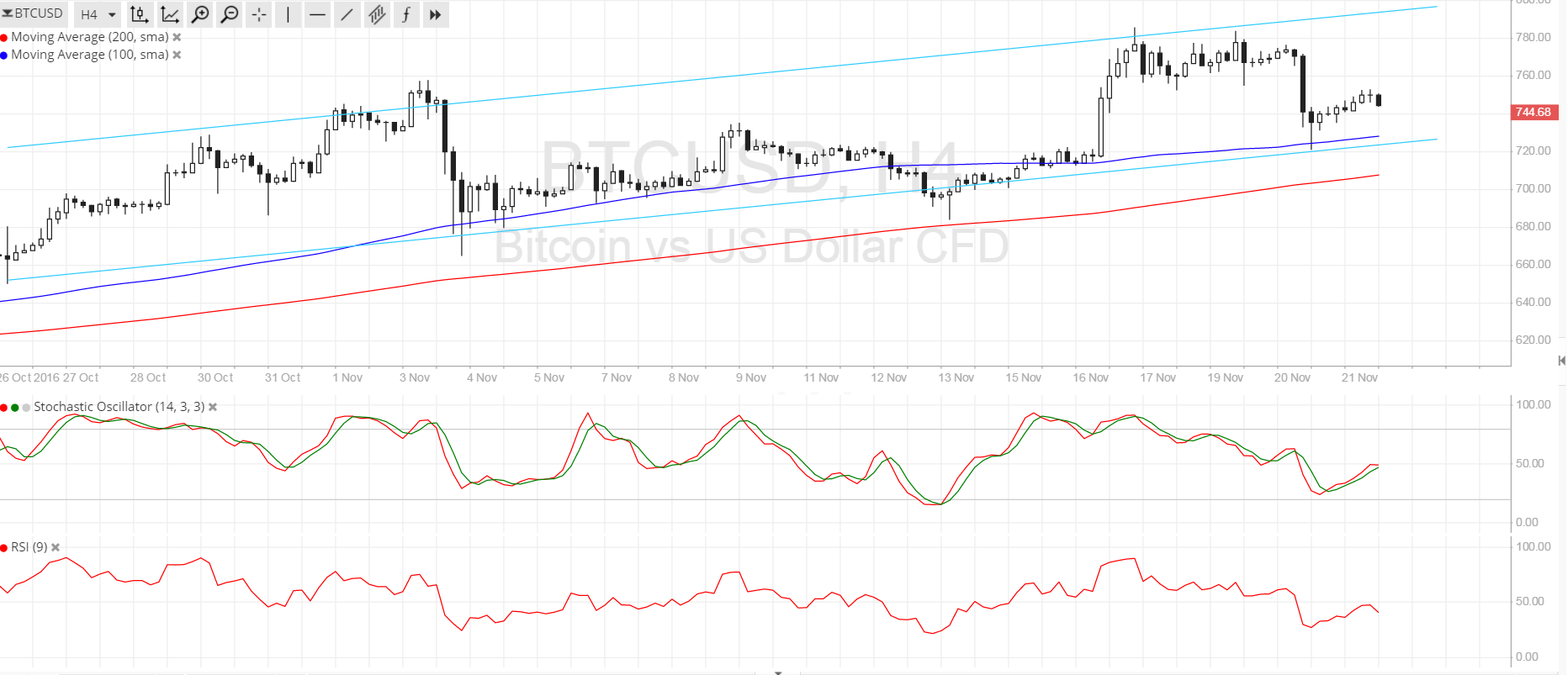Image resolution: width=1568 pixels, height=675 pixels.
Task: Select the vertical line drawing tool
Action: tap(288, 14)
